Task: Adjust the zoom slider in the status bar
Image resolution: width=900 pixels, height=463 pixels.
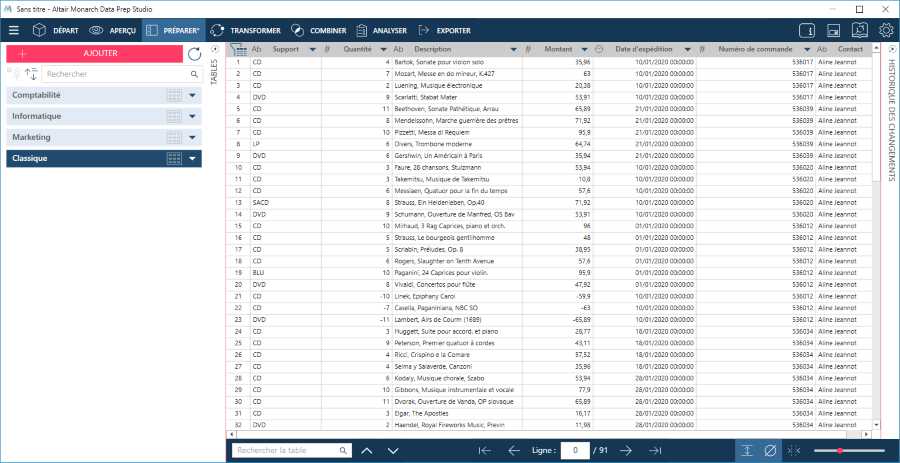Action: point(838,451)
